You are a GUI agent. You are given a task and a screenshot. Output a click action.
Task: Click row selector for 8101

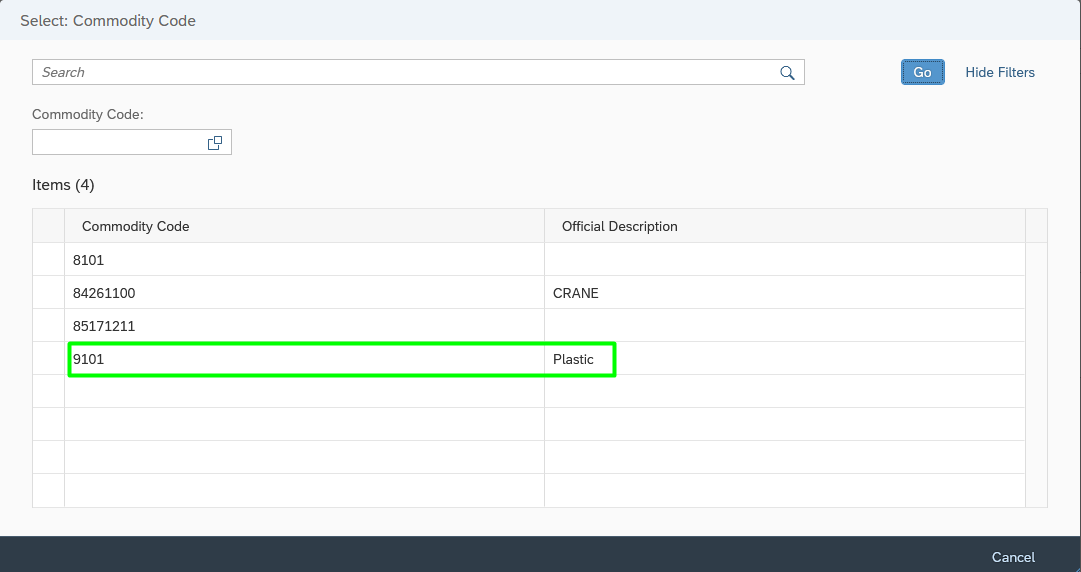48,259
